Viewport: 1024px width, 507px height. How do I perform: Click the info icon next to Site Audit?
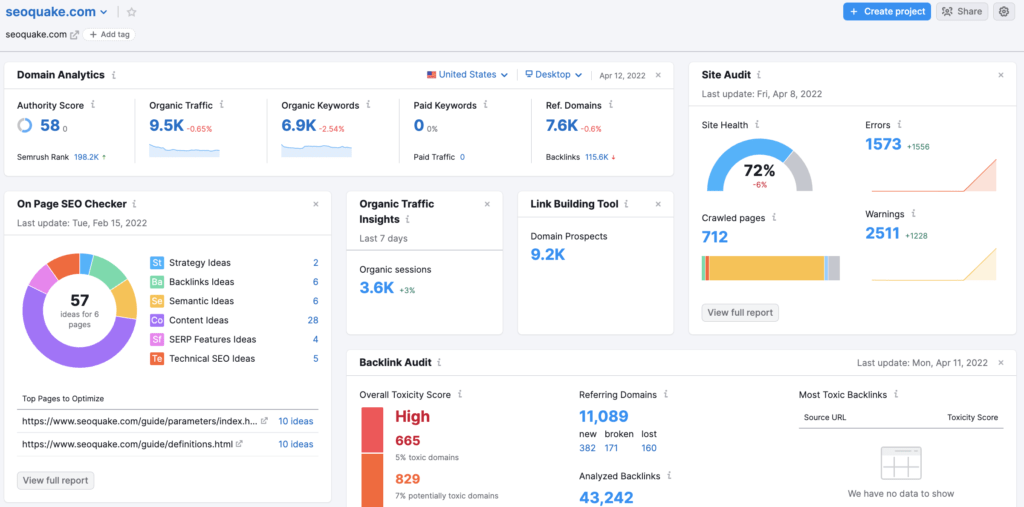point(757,75)
